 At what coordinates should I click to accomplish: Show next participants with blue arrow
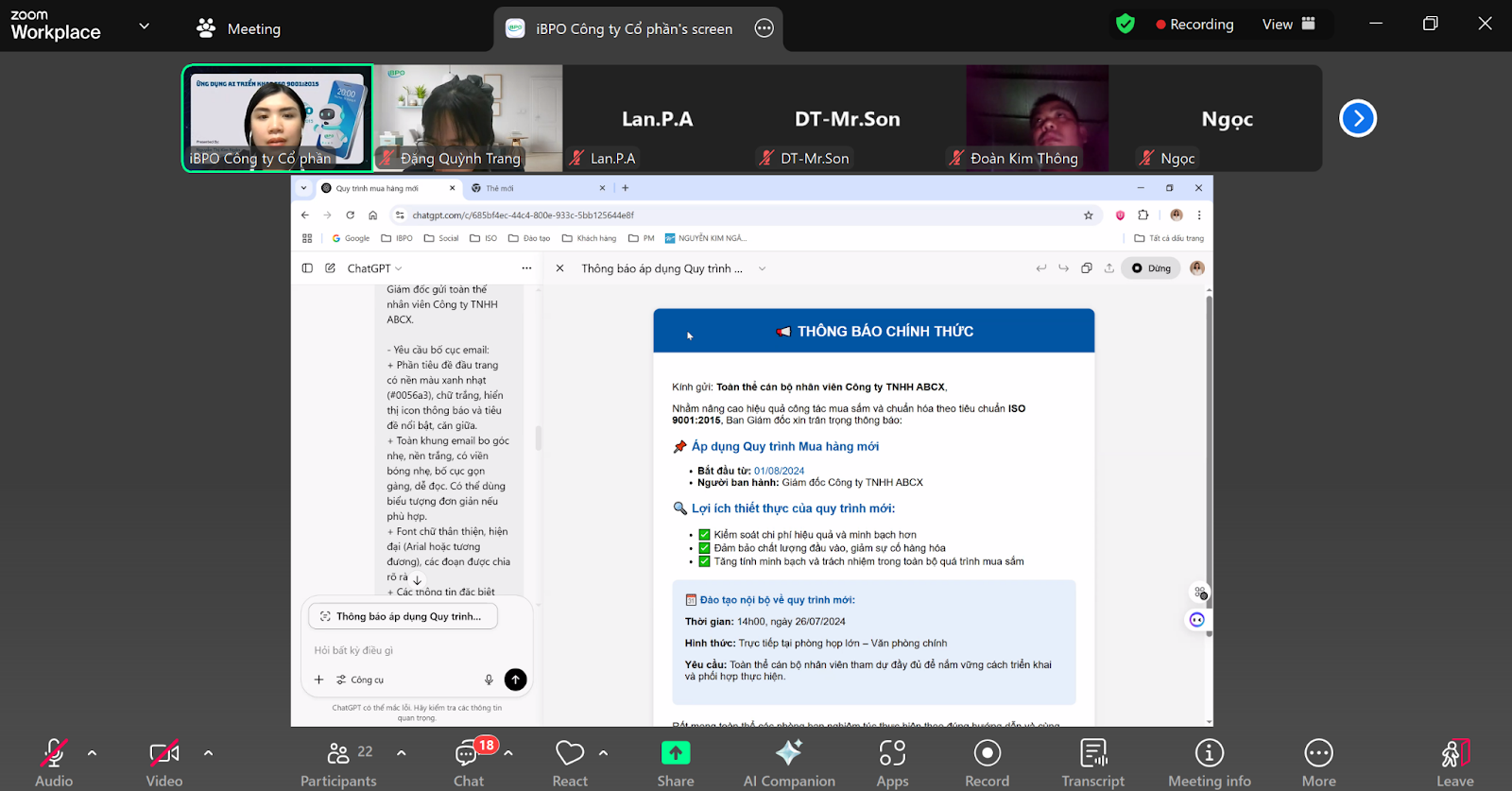(x=1357, y=118)
